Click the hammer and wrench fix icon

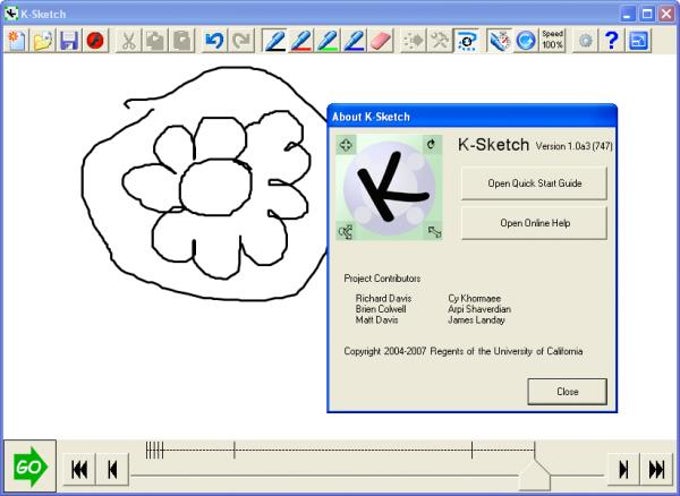coord(439,41)
